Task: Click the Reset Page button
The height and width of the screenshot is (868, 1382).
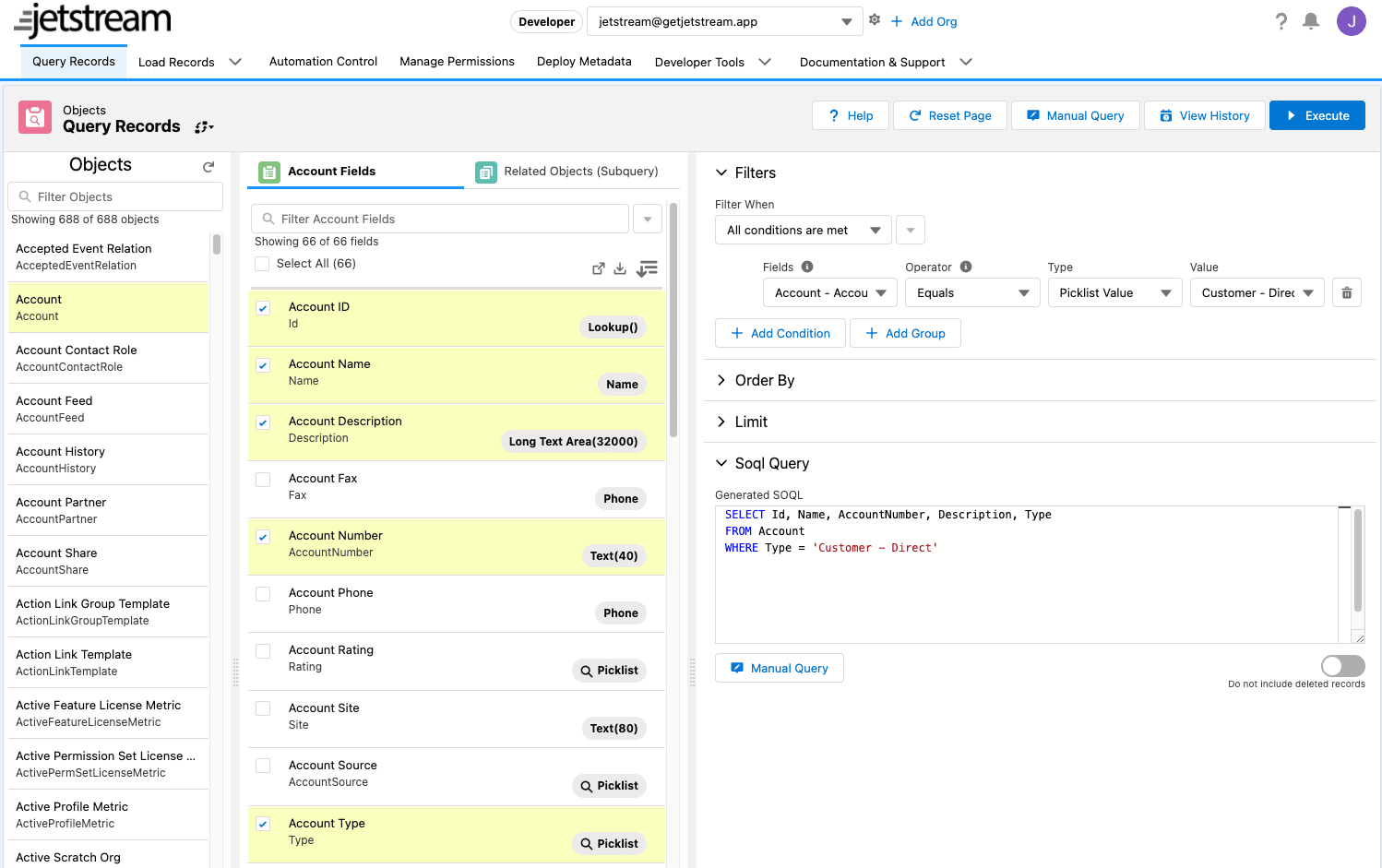Action: click(950, 115)
